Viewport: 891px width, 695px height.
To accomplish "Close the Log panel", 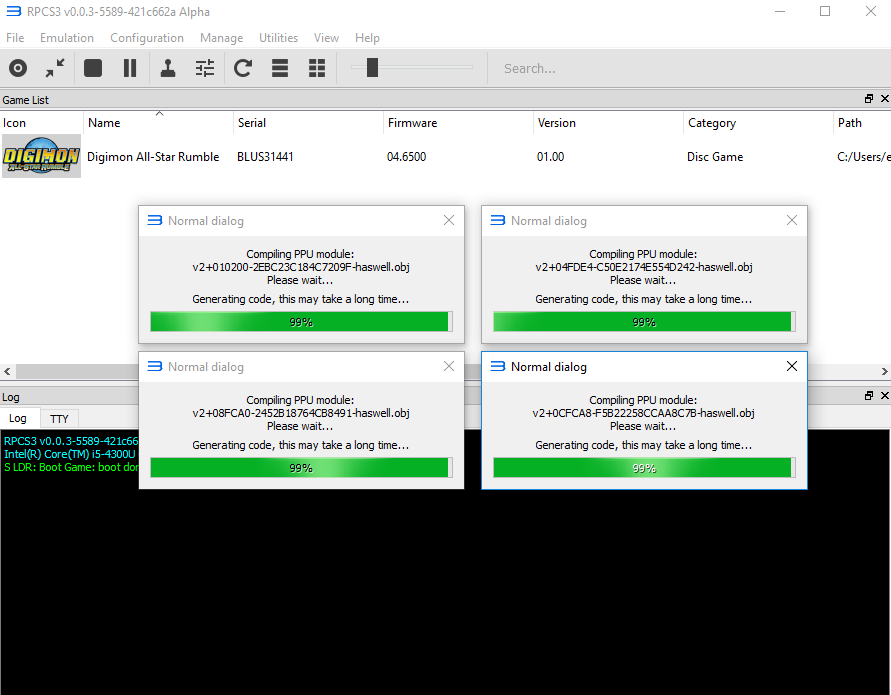I will pos(885,396).
